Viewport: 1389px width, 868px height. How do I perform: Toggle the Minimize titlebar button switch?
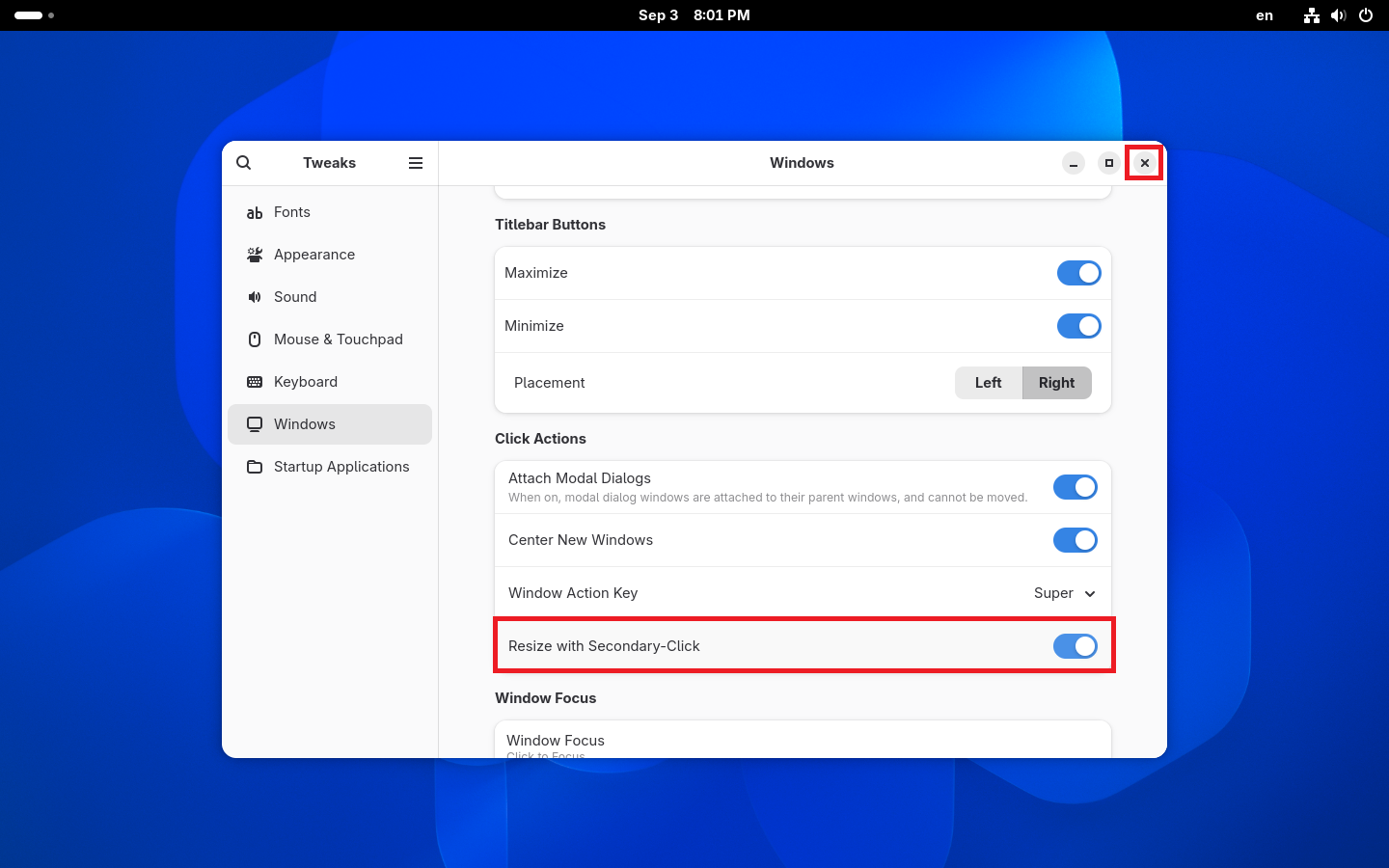click(x=1078, y=326)
